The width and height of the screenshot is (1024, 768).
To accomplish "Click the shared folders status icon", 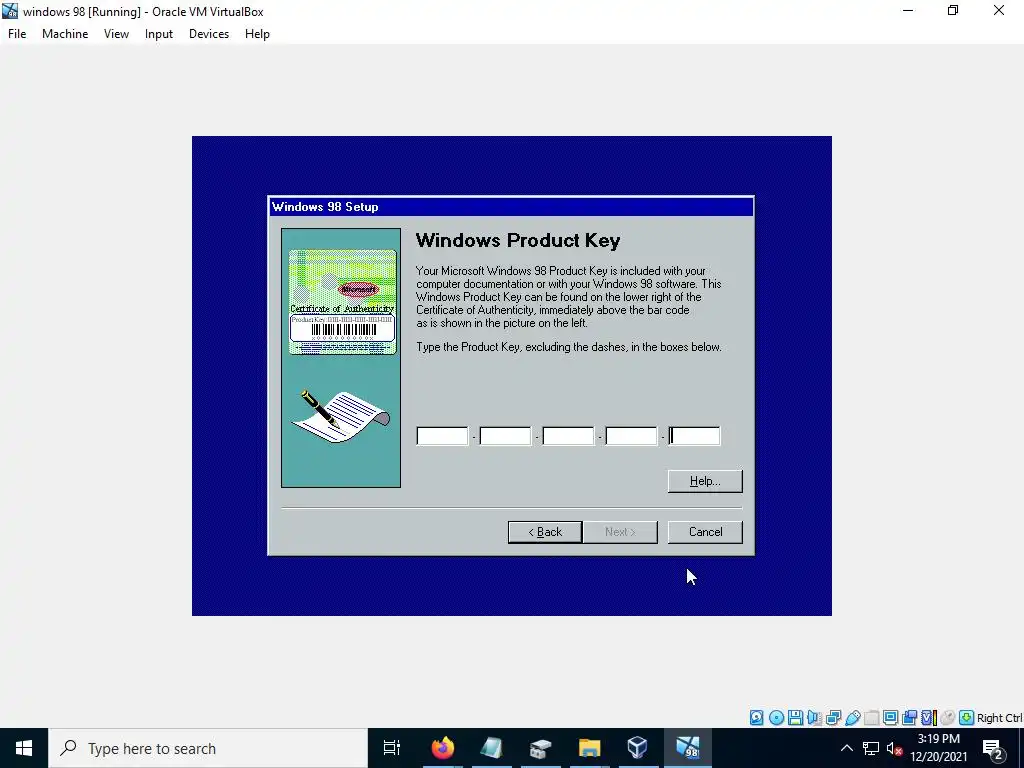I will tap(871, 718).
